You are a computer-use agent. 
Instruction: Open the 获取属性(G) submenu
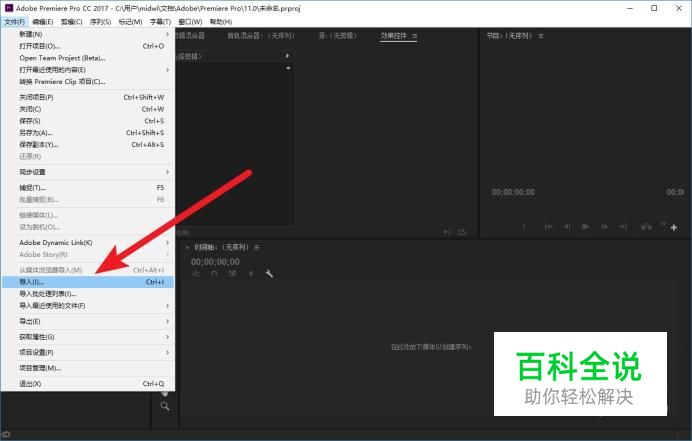[88, 337]
